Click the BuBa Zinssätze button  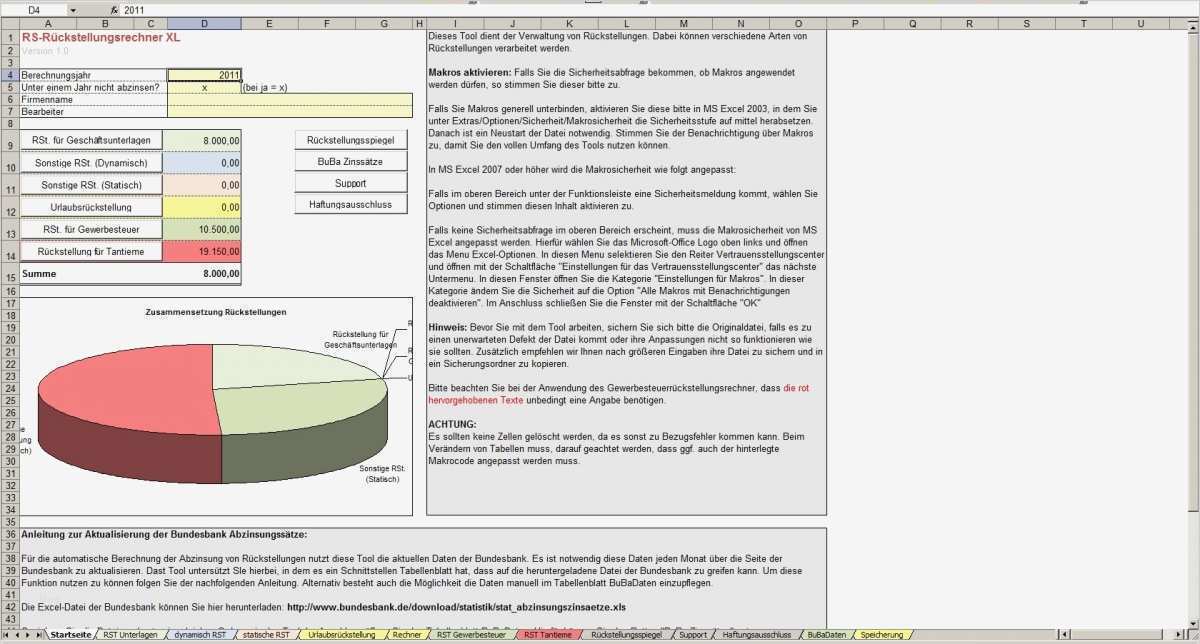click(351, 161)
